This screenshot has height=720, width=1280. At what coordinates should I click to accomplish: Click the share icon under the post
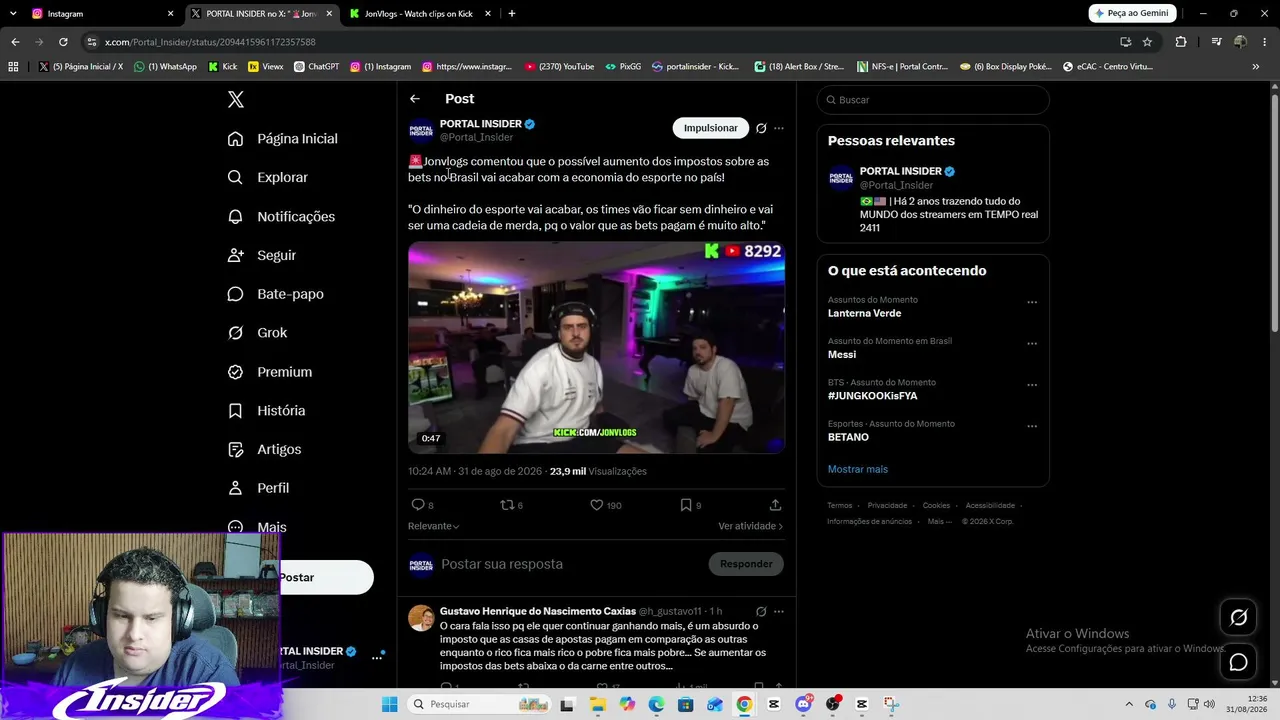775,505
